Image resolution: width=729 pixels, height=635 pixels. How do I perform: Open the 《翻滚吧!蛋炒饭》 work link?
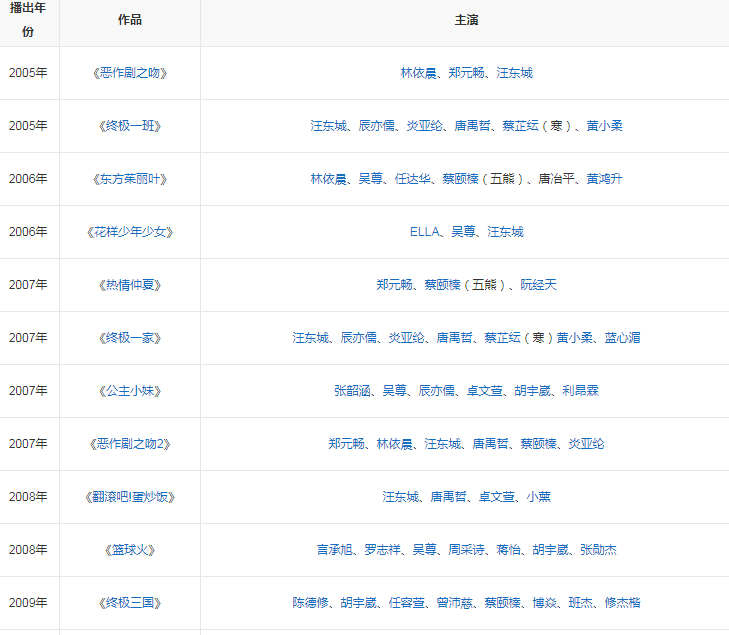tap(130, 497)
